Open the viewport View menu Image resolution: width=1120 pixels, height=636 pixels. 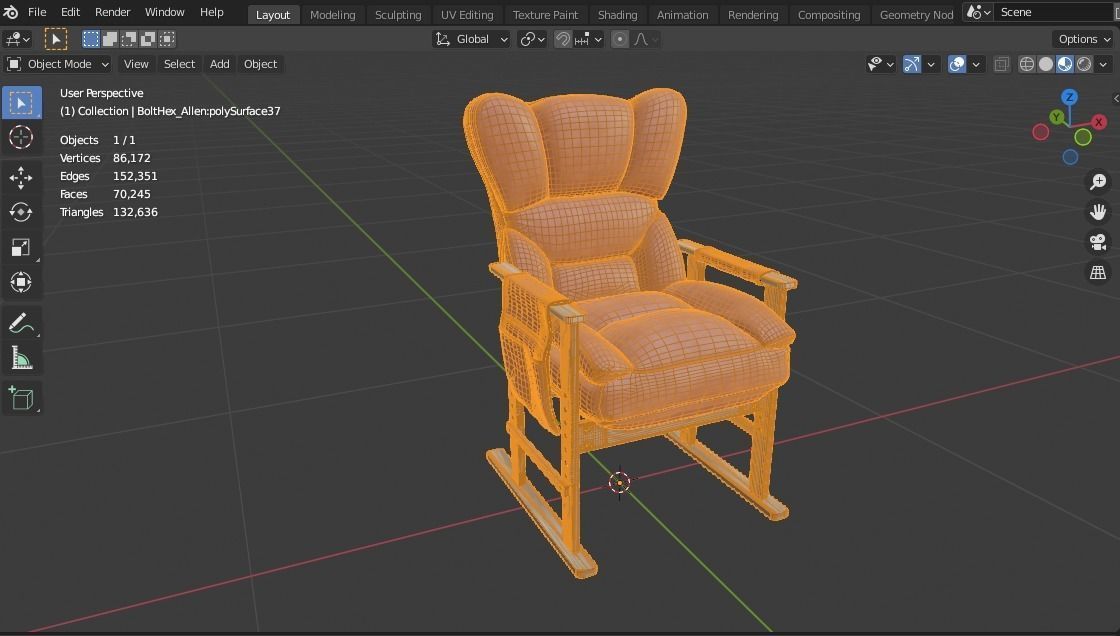click(136, 64)
